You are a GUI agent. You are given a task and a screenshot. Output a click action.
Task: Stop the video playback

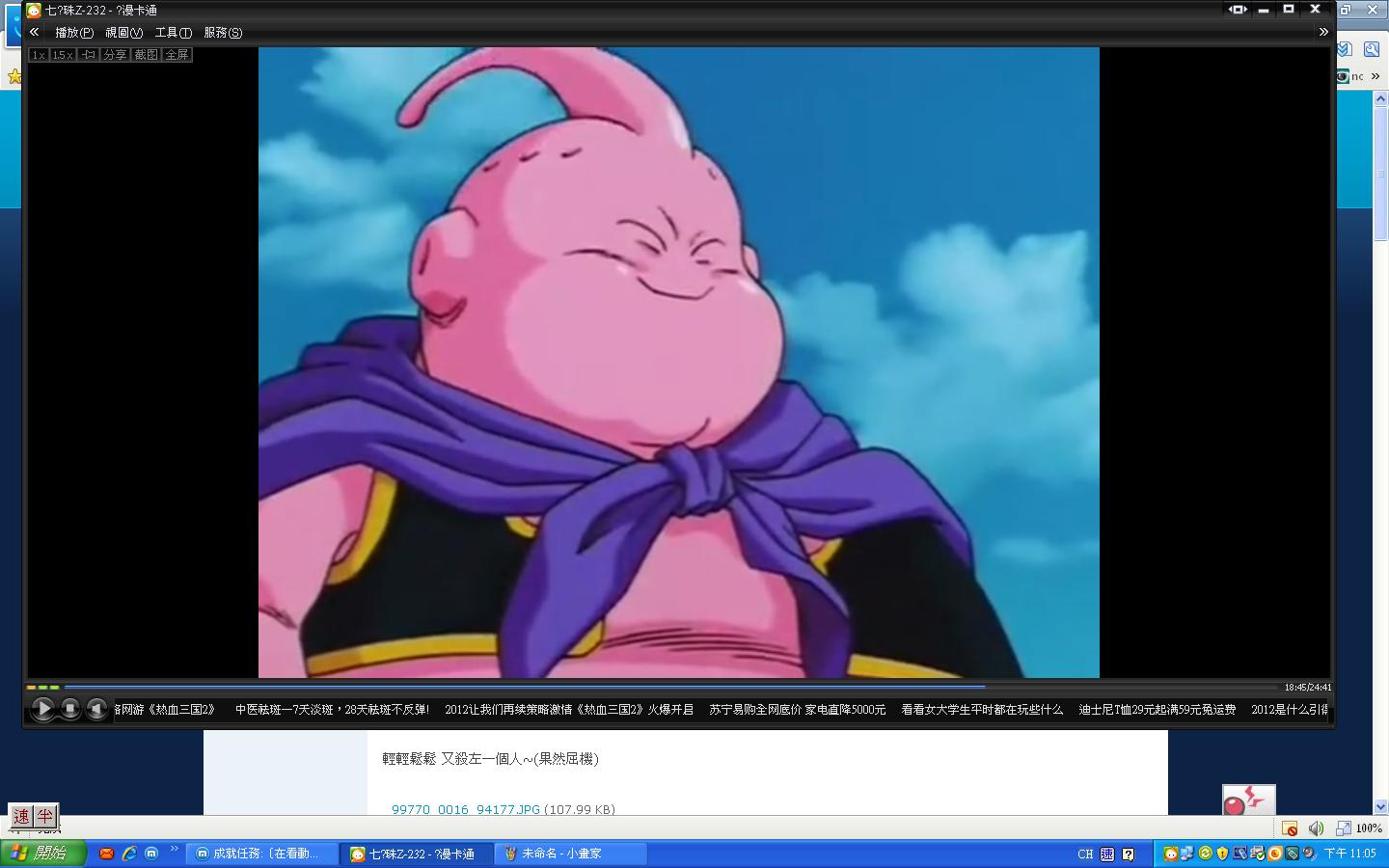click(70, 709)
